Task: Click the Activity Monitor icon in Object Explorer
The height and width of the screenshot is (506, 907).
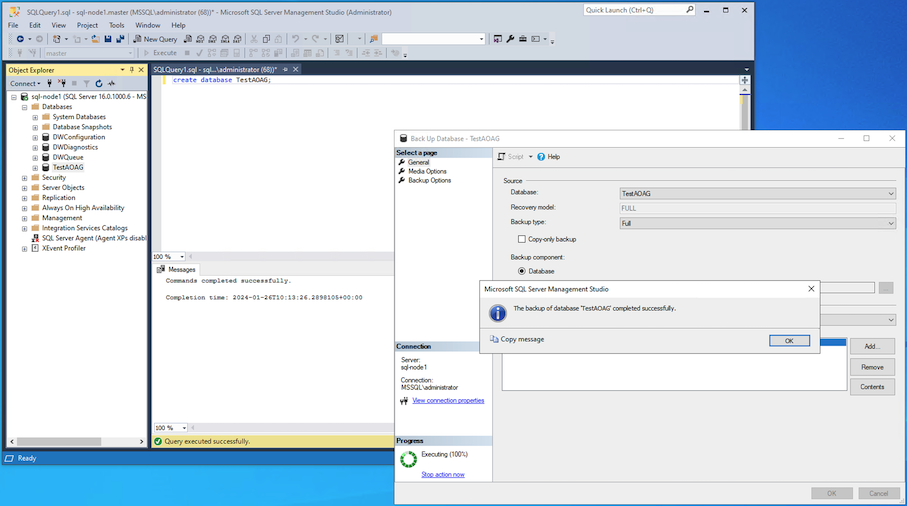Action: 111,83
